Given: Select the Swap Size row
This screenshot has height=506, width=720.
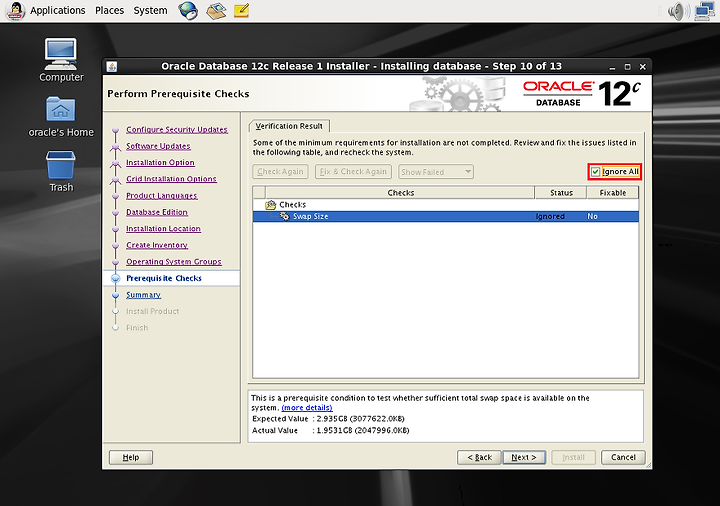Looking at the screenshot, I should coord(445,216).
